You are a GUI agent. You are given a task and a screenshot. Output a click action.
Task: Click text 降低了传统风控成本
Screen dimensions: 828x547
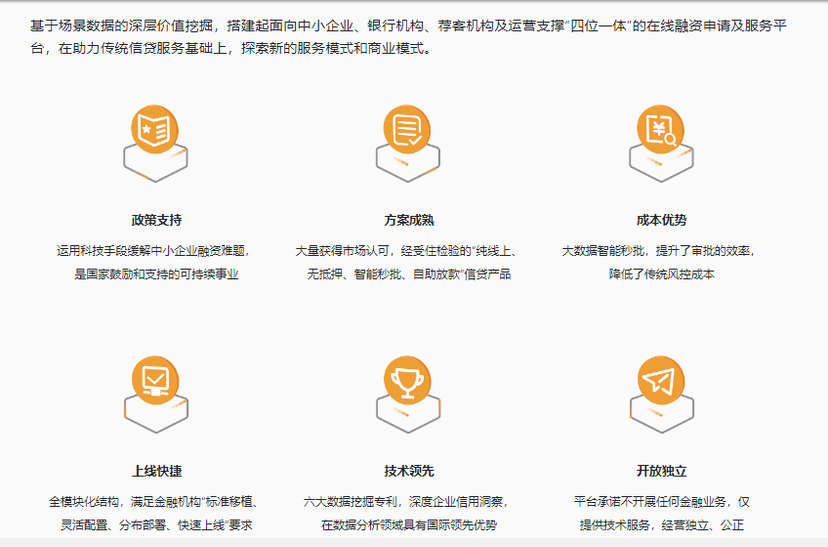[x=662, y=274]
